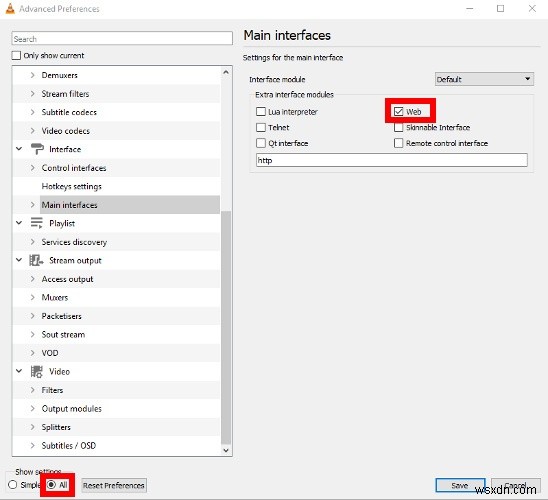Select Access output tree item
548x500 pixels.
pos(67,279)
